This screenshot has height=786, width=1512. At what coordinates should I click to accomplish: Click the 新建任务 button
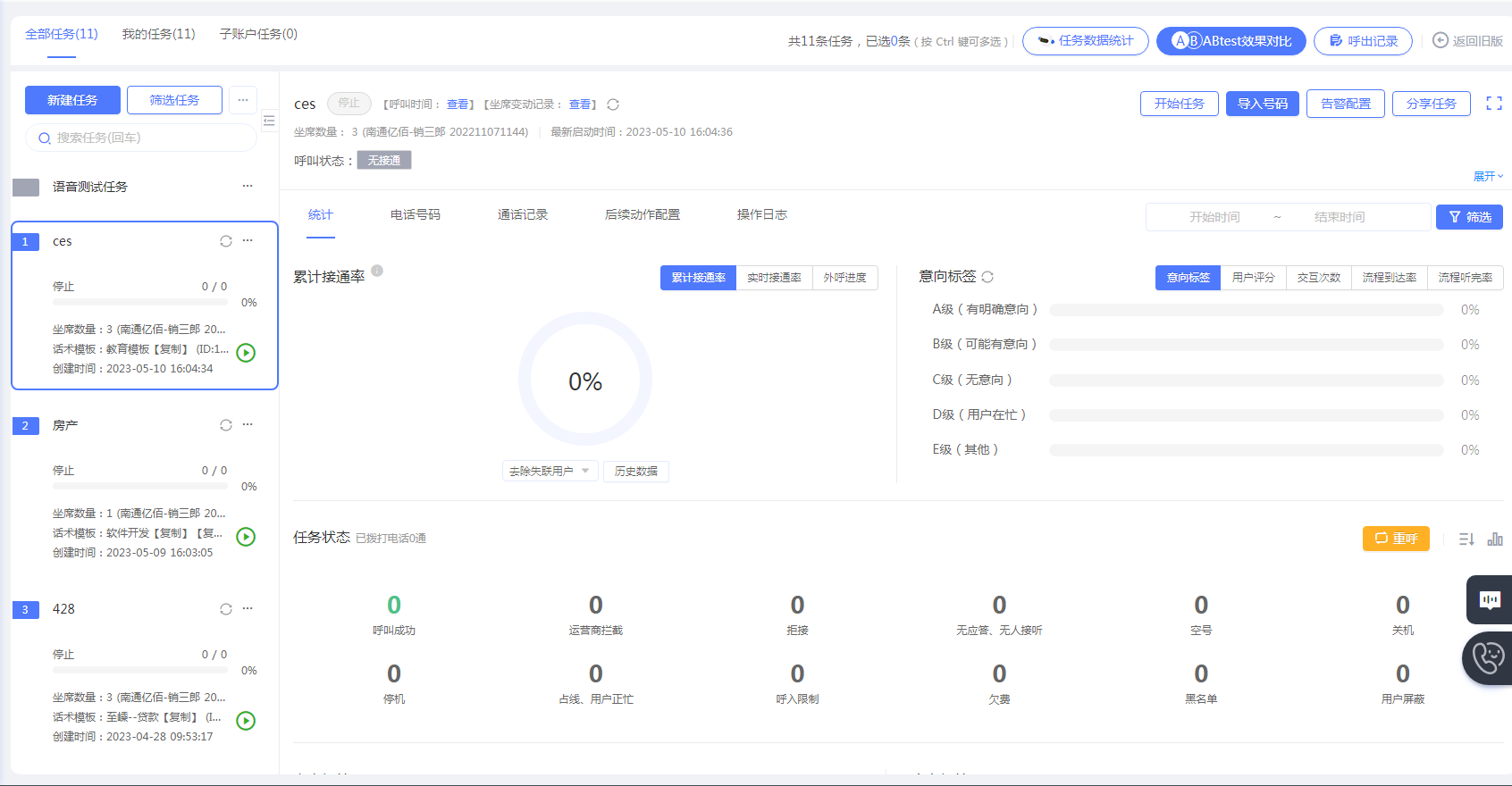coord(72,100)
